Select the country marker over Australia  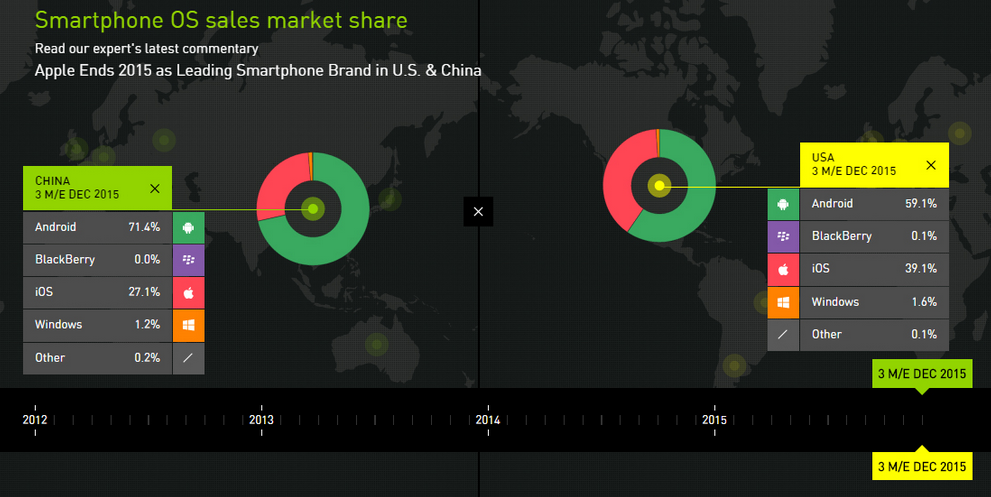point(377,345)
